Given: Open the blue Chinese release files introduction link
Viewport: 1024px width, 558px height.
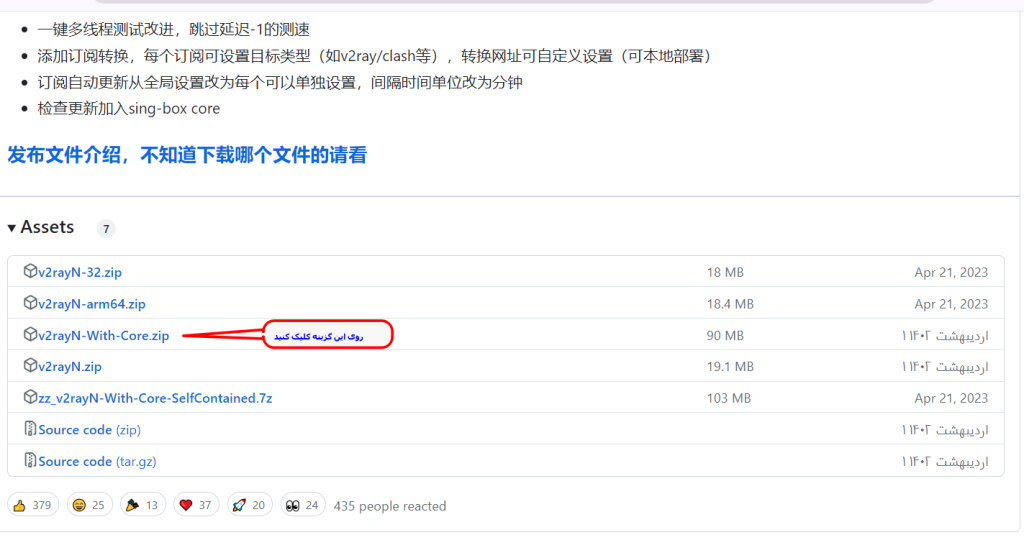Looking at the screenshot, I should tap(187, 155).
